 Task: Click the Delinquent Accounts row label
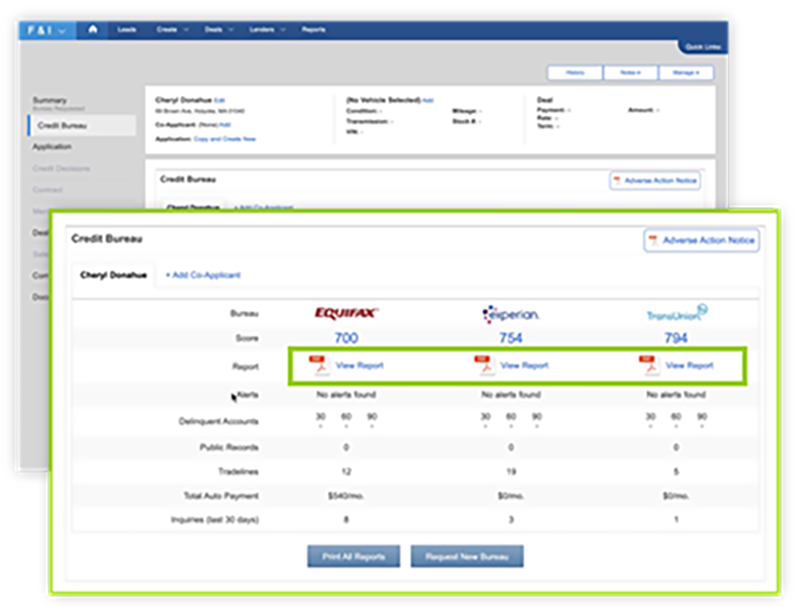[218, 421]
